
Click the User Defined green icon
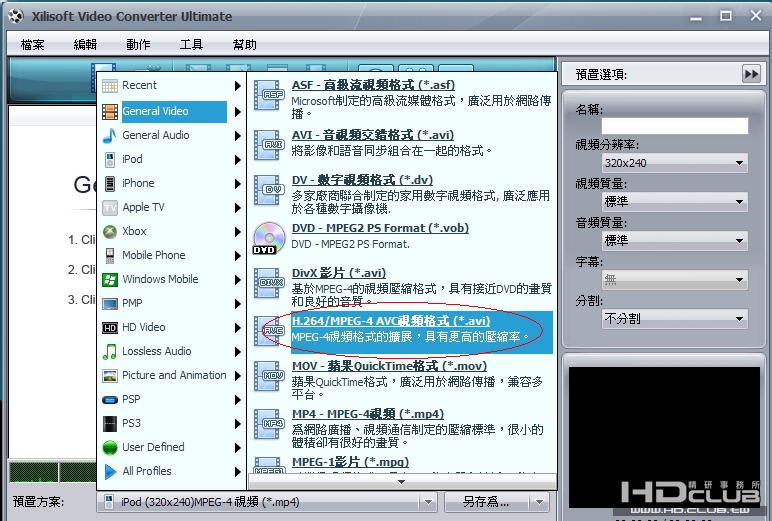coord(110,448)
